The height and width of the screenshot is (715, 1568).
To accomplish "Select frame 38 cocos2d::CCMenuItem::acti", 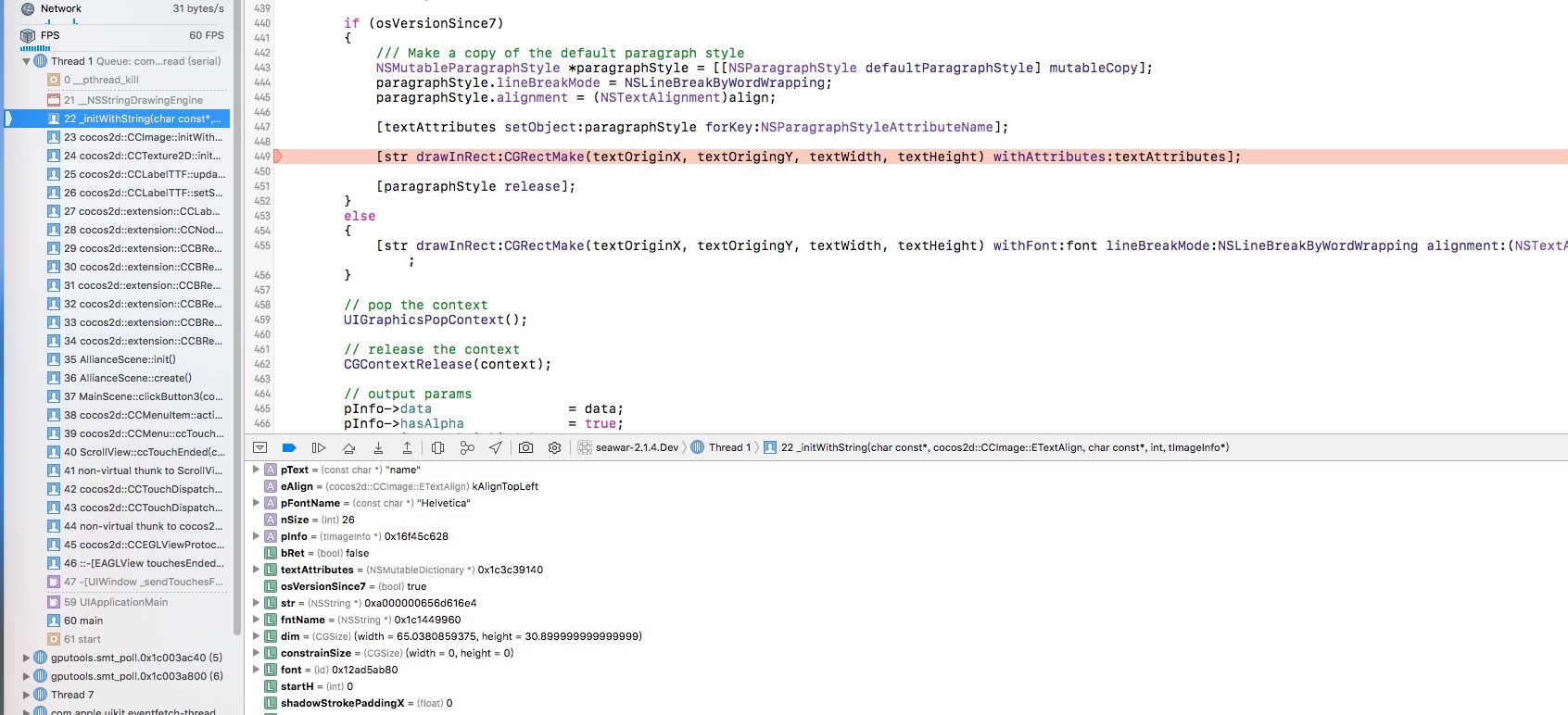I will coord(117,415).
